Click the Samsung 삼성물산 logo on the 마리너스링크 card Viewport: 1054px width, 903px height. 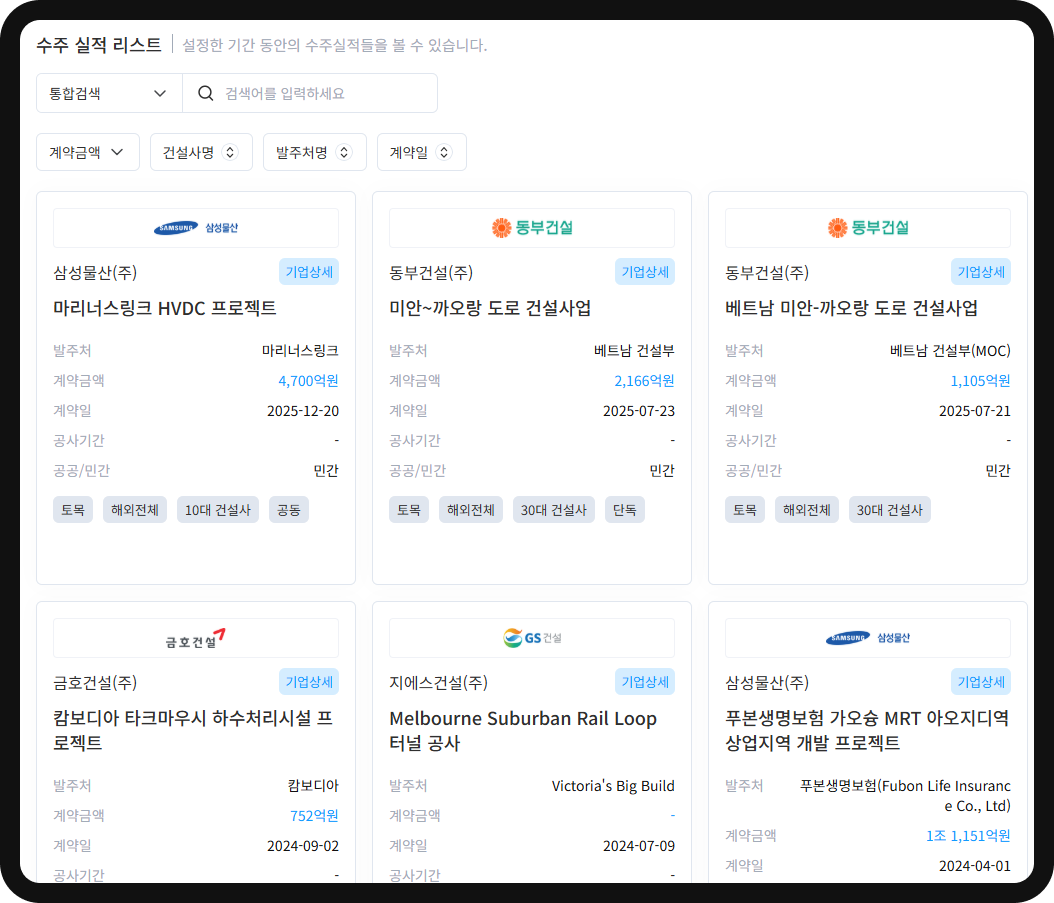pos(196,228)
